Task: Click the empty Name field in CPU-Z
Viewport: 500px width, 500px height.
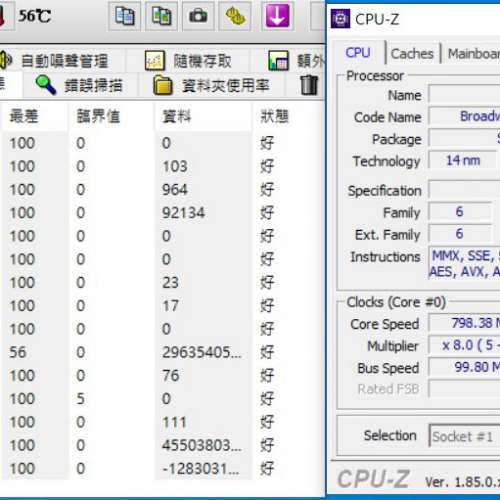Action: click(464, 95)
